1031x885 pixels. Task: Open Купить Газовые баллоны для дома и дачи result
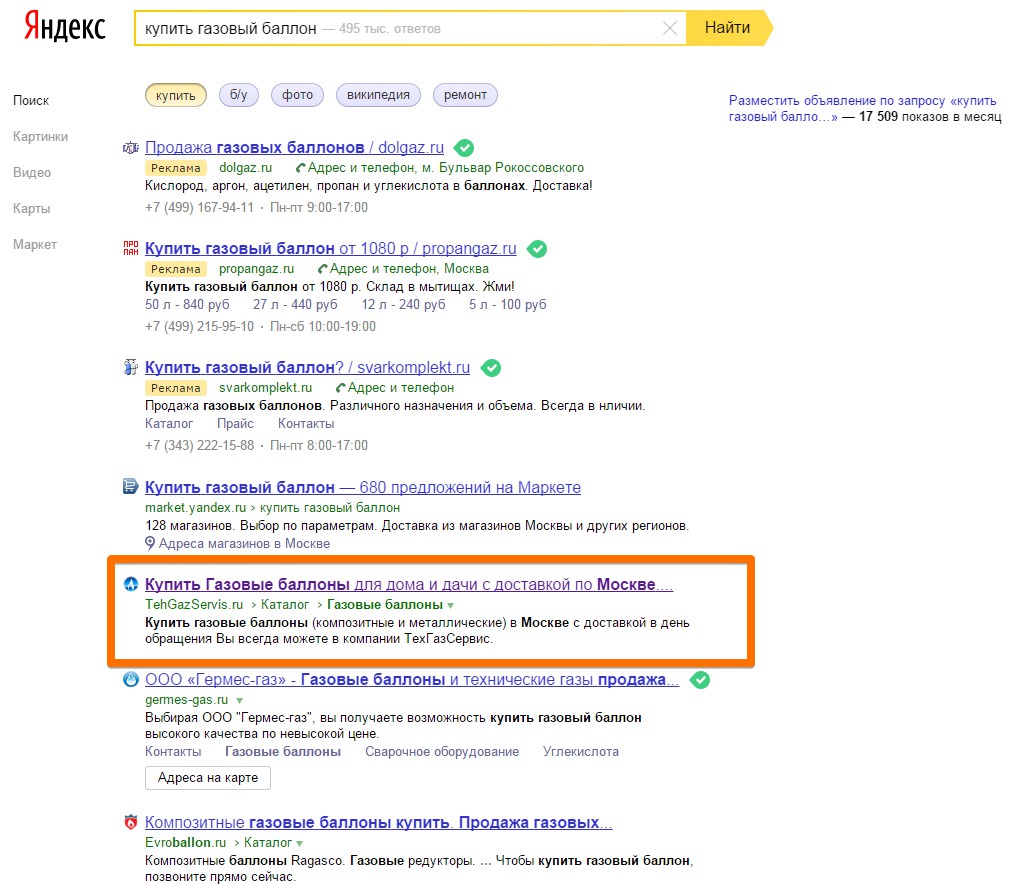click(x=408, y=585)
